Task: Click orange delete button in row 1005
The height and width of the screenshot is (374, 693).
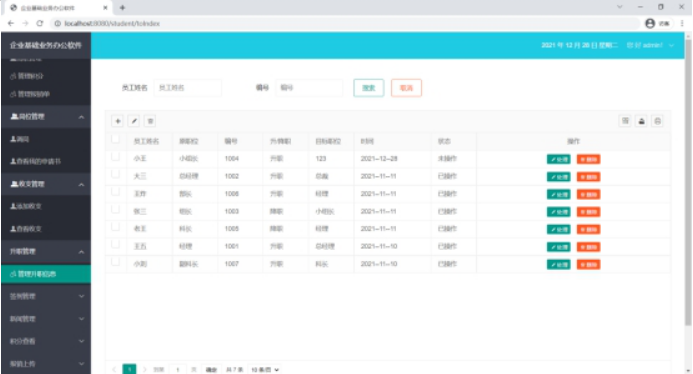Action: pos(588,229)
